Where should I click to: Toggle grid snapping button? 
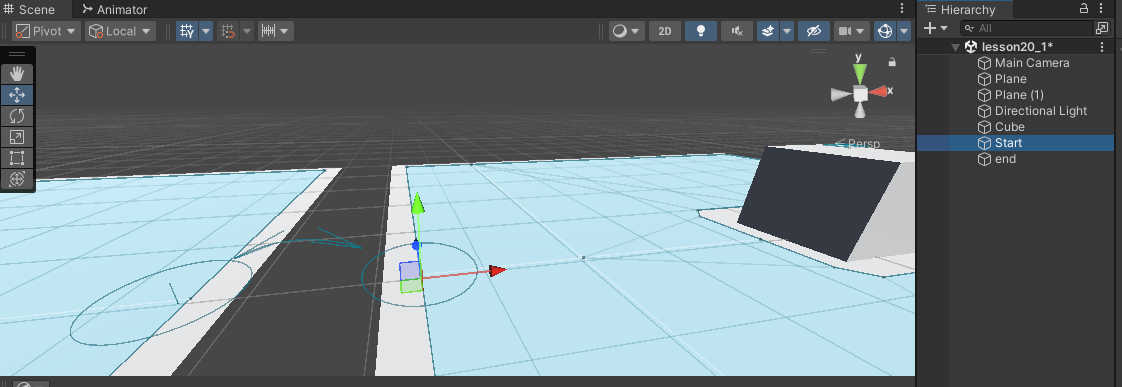228,31
